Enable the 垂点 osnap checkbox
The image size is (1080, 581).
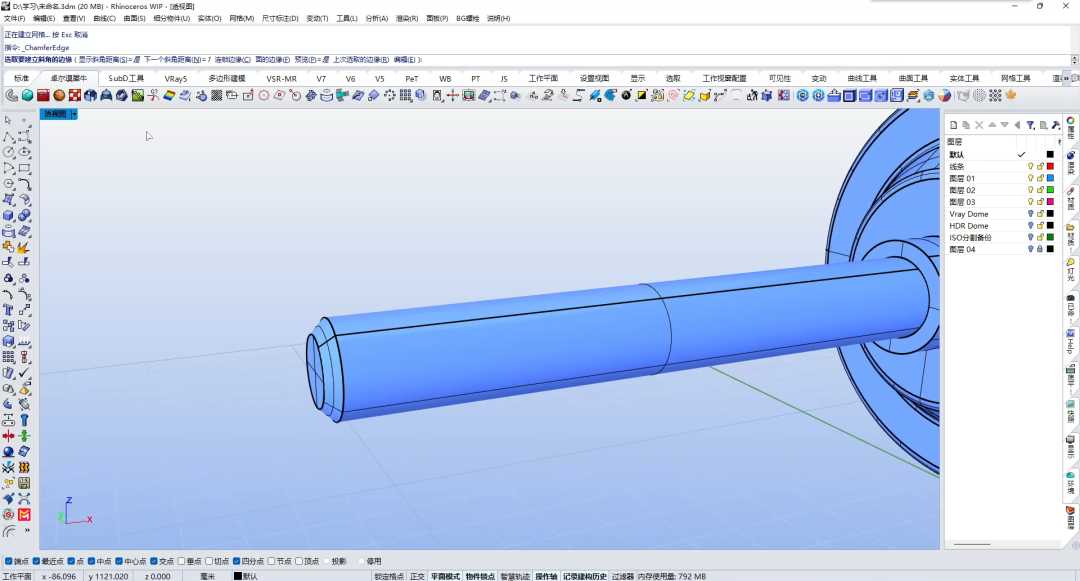pyautogui.click(x=181, y=561)
